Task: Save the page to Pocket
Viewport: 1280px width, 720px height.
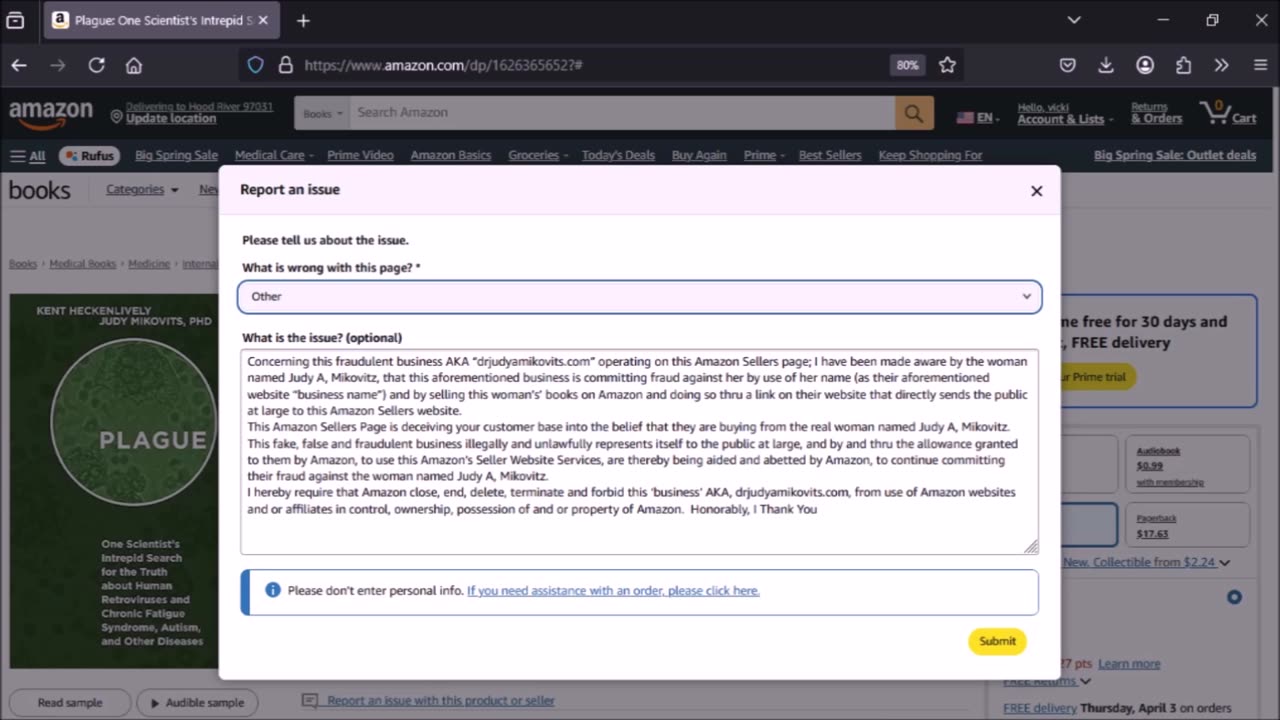Action: pyautogui.click(x=1068, y=65)
